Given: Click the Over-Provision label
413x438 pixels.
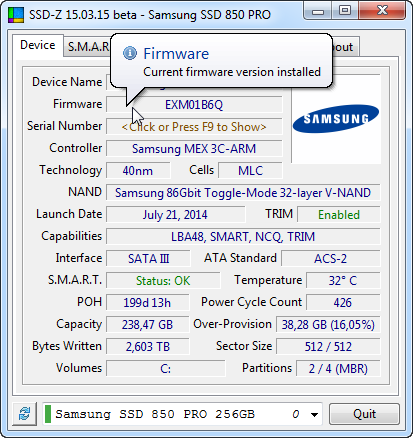Looking at the screenshot, I should [x=233, y=324].
